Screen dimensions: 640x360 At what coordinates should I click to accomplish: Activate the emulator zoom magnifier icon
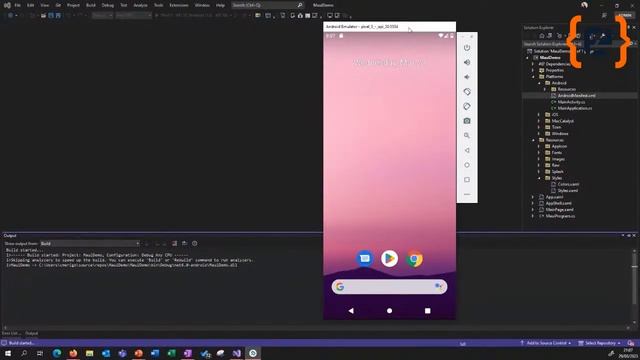click(467, 136)
